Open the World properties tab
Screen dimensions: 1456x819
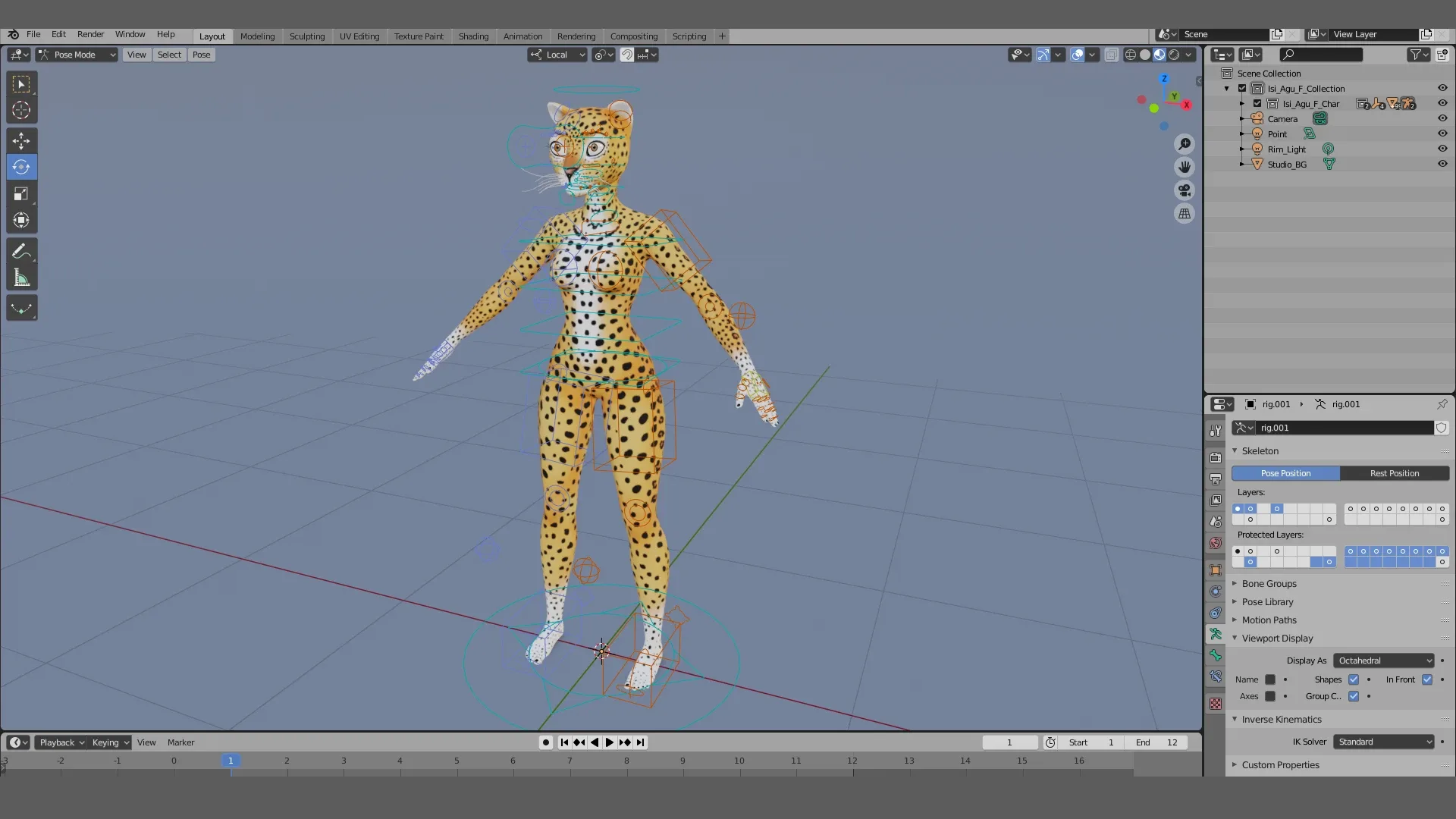click(x=1216, y=543)
